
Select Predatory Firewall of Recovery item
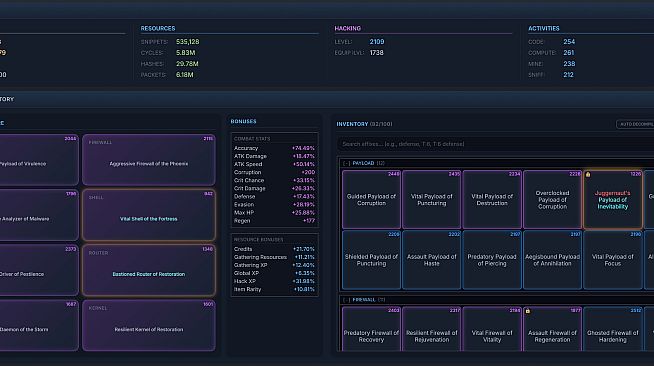(371, 329)
